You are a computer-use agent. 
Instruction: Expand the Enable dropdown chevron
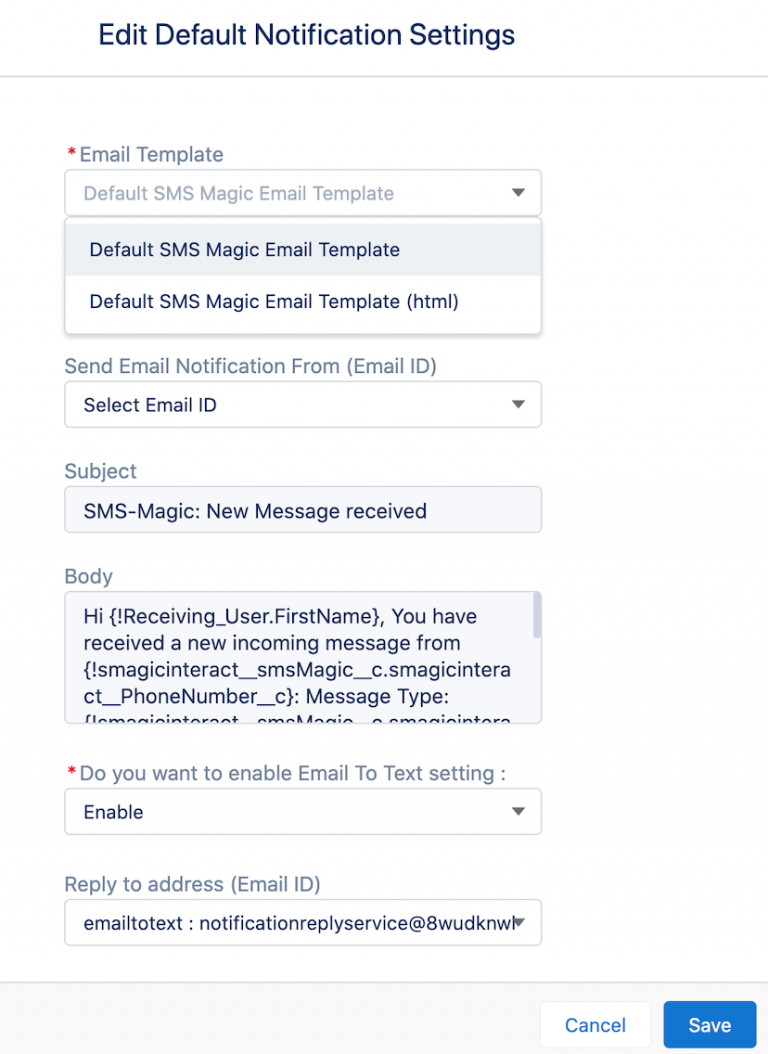[x=518, y=811]
